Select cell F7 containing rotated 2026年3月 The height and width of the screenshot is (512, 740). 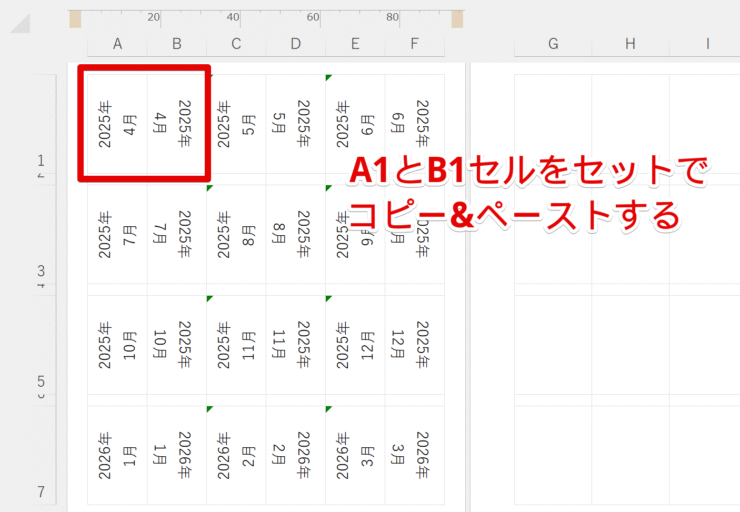[x=415, y=455]
